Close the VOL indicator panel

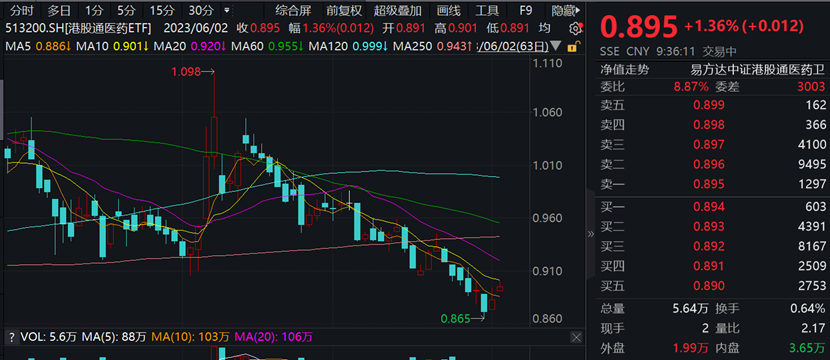pyautogui.click(x=576, y=337)
